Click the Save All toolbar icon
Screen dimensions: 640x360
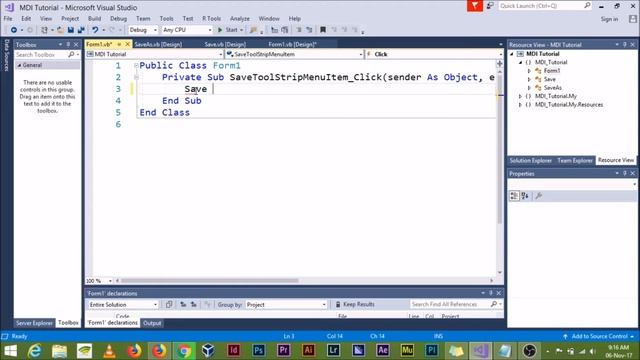(81, 30)
